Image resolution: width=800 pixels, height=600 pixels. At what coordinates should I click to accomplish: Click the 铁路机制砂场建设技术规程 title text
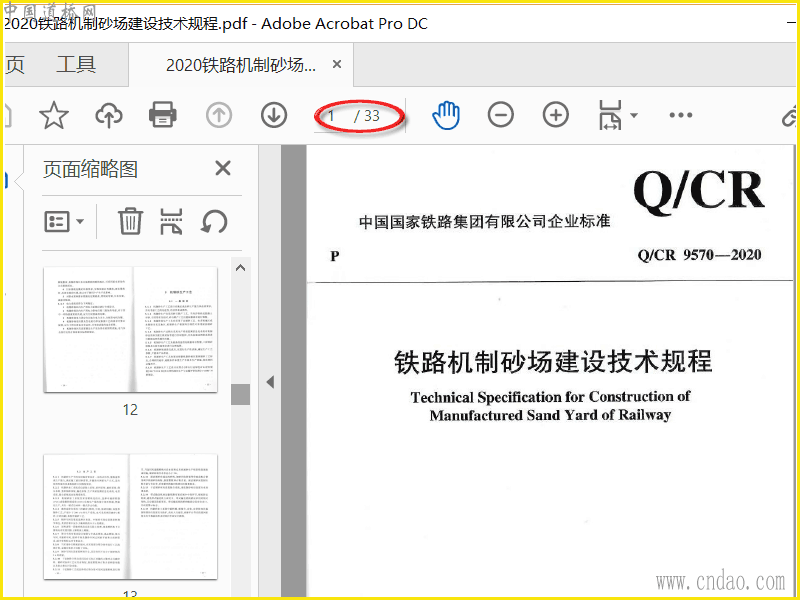pos(553,362)
